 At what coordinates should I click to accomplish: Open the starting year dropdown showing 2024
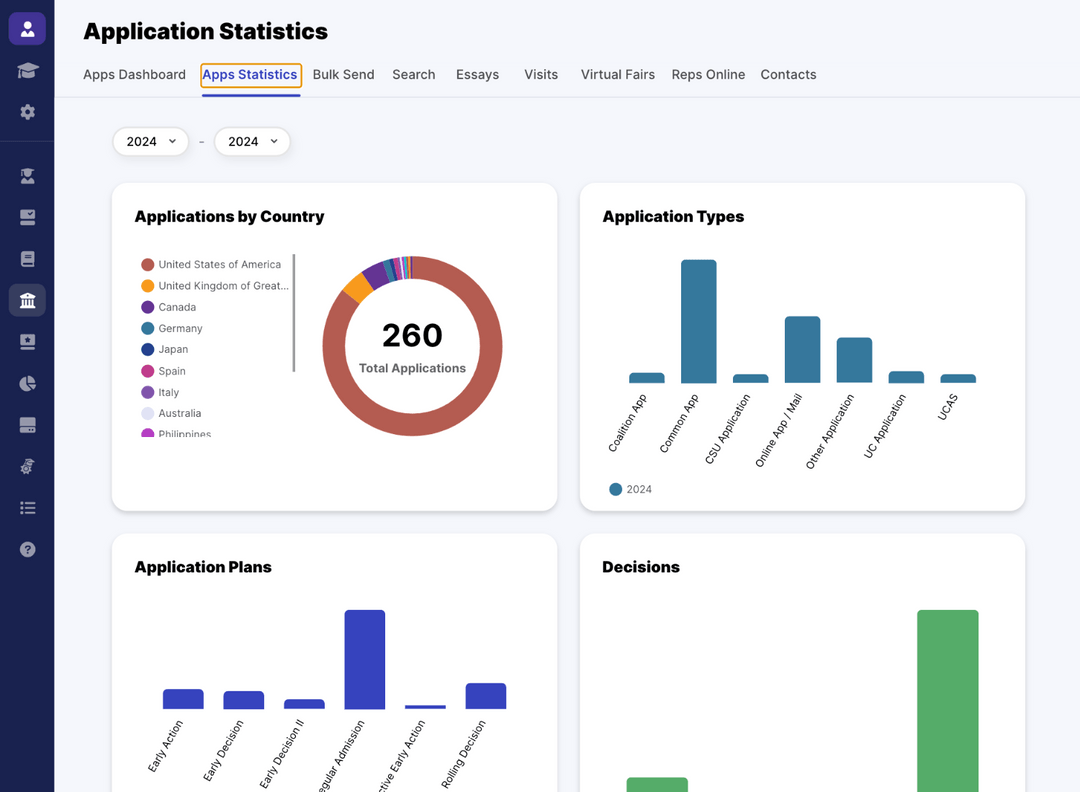pos(150,141)
